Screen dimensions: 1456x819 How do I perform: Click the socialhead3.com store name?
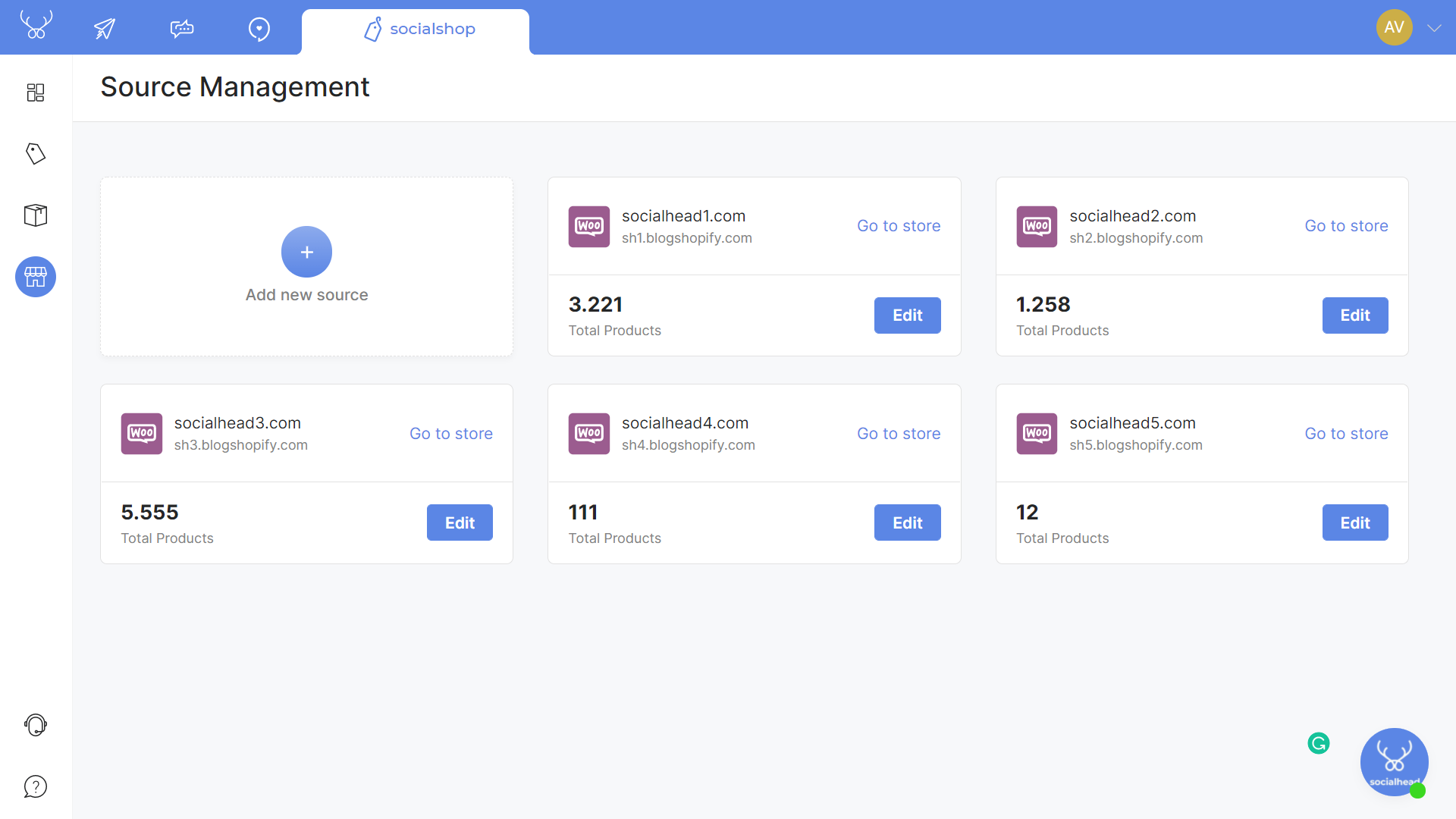237,423
